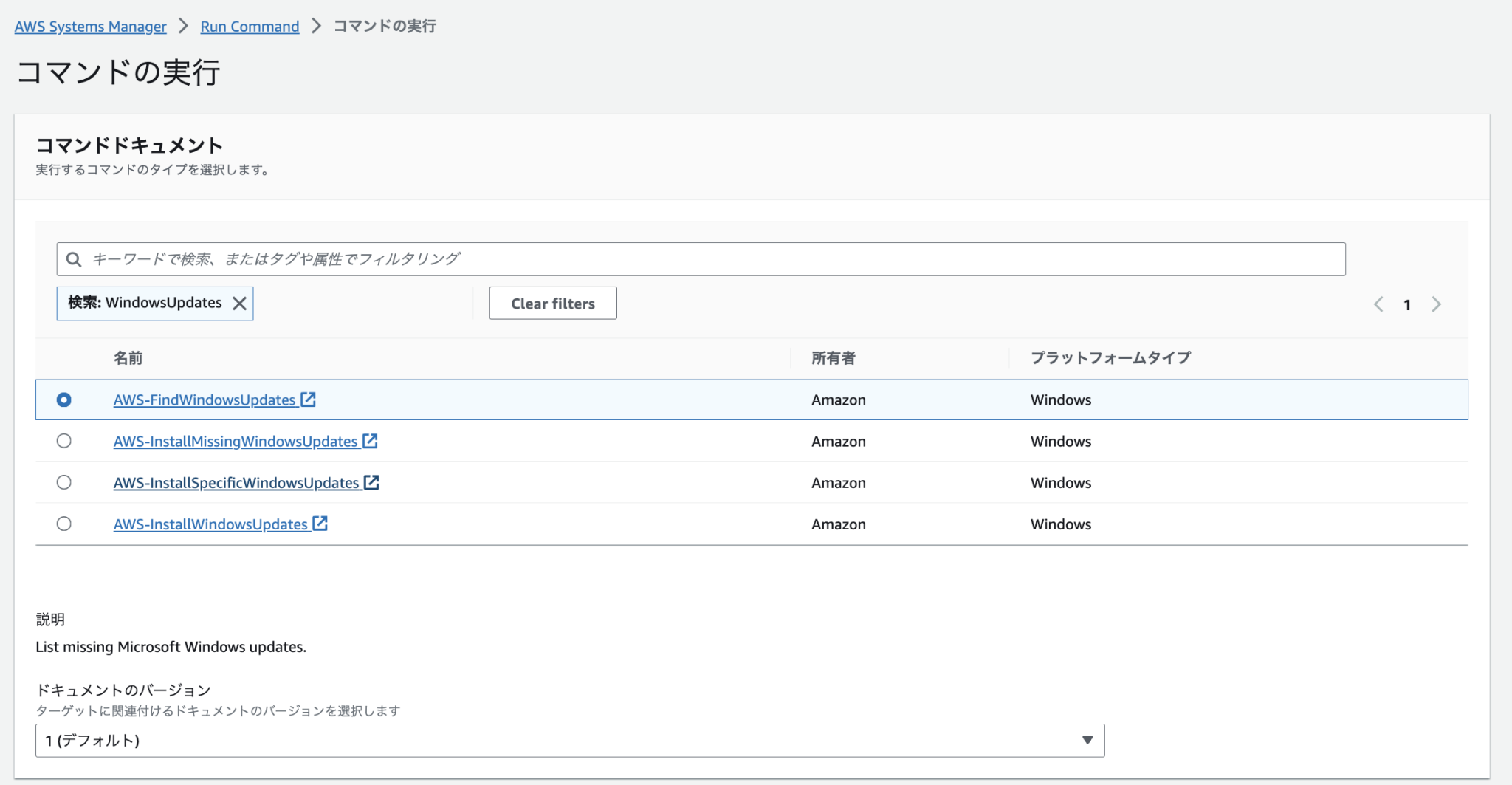Select the AWS-InstallMissingWindowsUpdates radio button

point(64,441)
